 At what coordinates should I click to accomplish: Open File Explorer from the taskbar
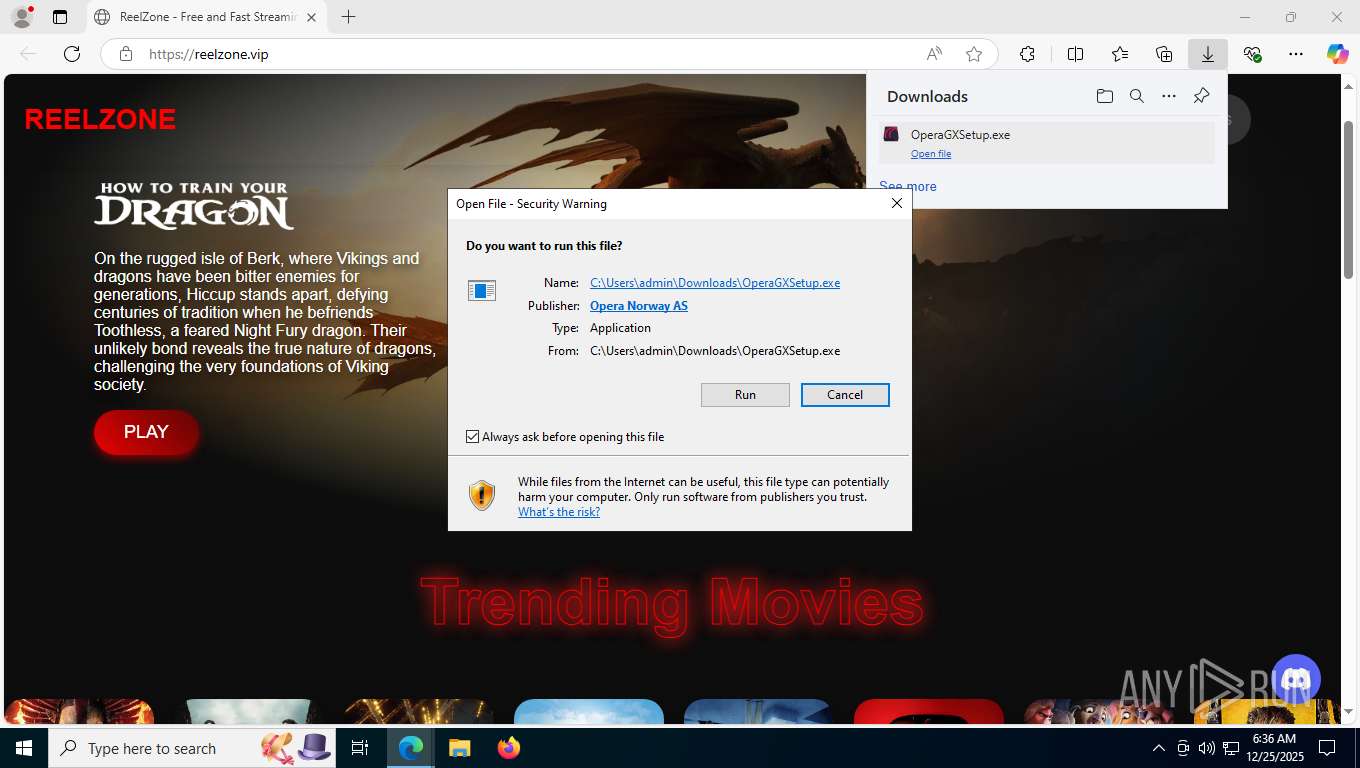459,748
